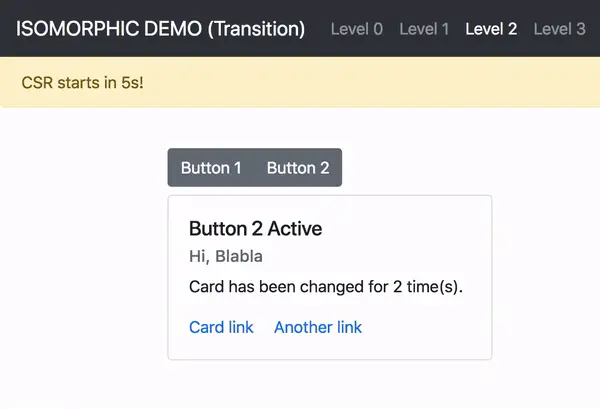Click the card changed count text
Screen dimensions: 600x409
pos(327,288)
